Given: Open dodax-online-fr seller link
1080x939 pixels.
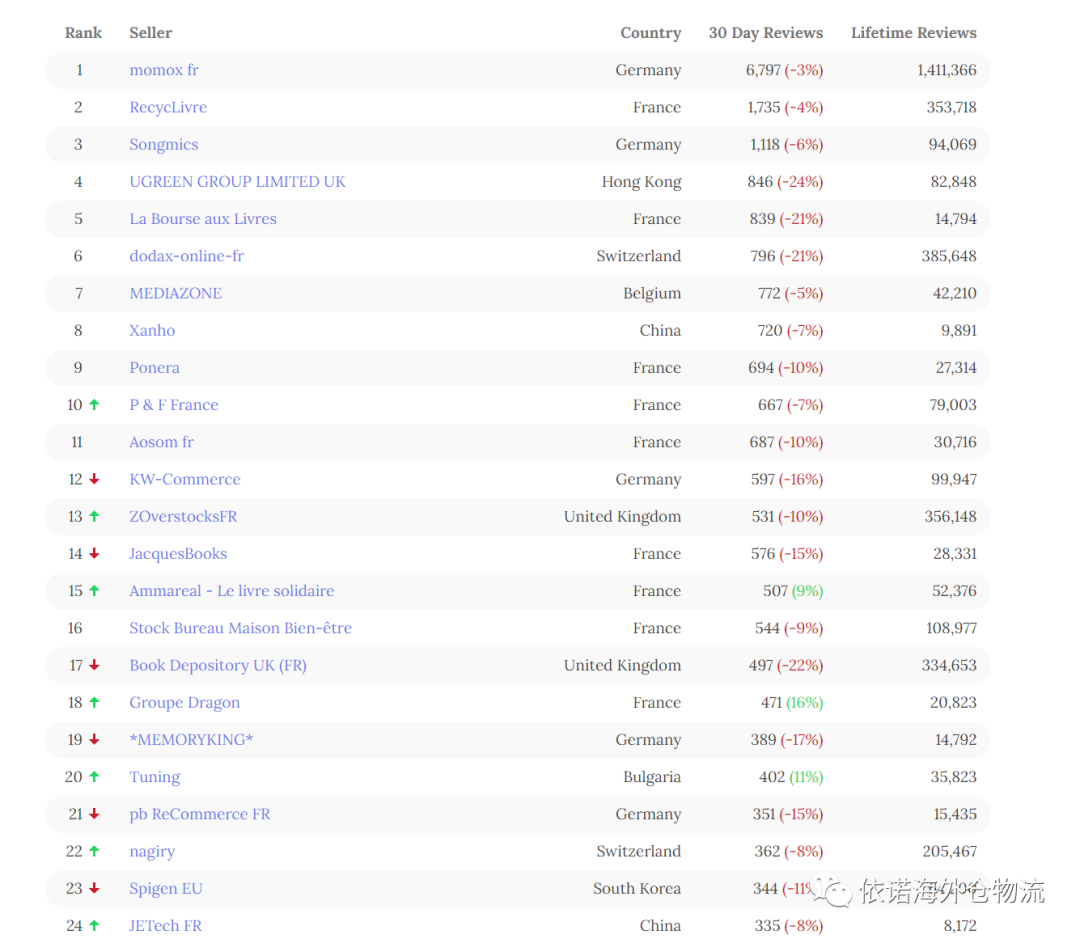Looking at the screenshot, I should [x=187, y=256].
